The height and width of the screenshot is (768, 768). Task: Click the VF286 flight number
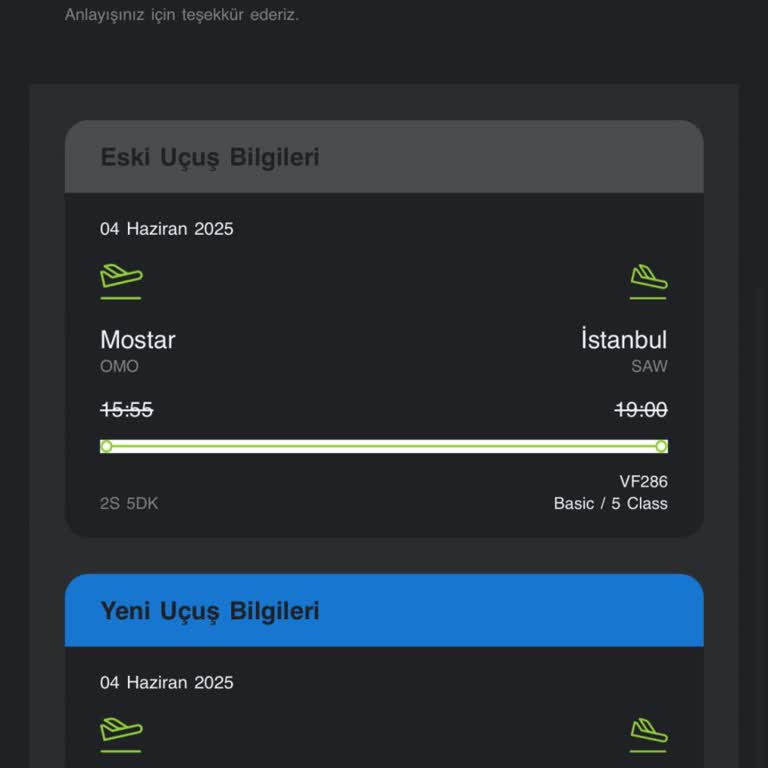643,482
